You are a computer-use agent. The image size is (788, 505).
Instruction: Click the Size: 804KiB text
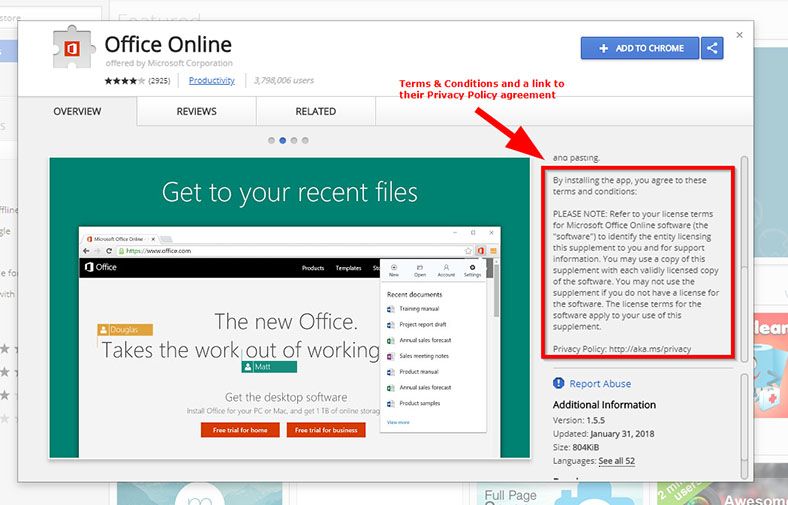pos(576,447)
